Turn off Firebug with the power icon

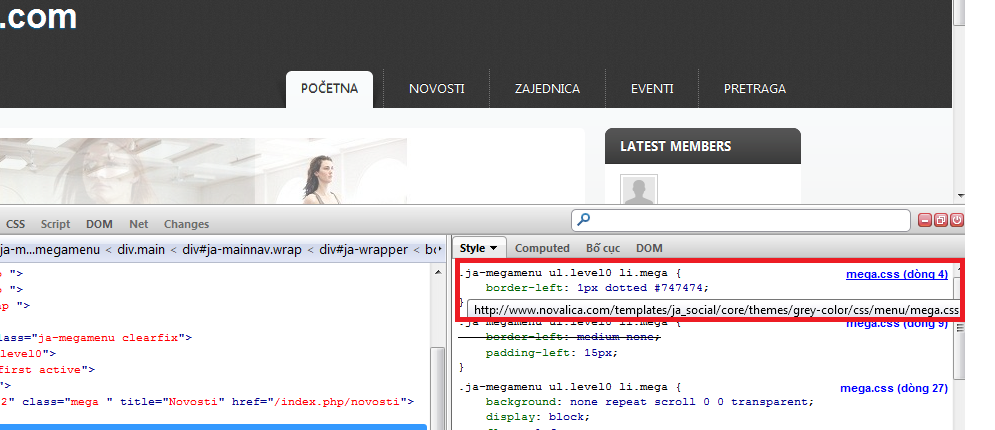tap(956, 220)
